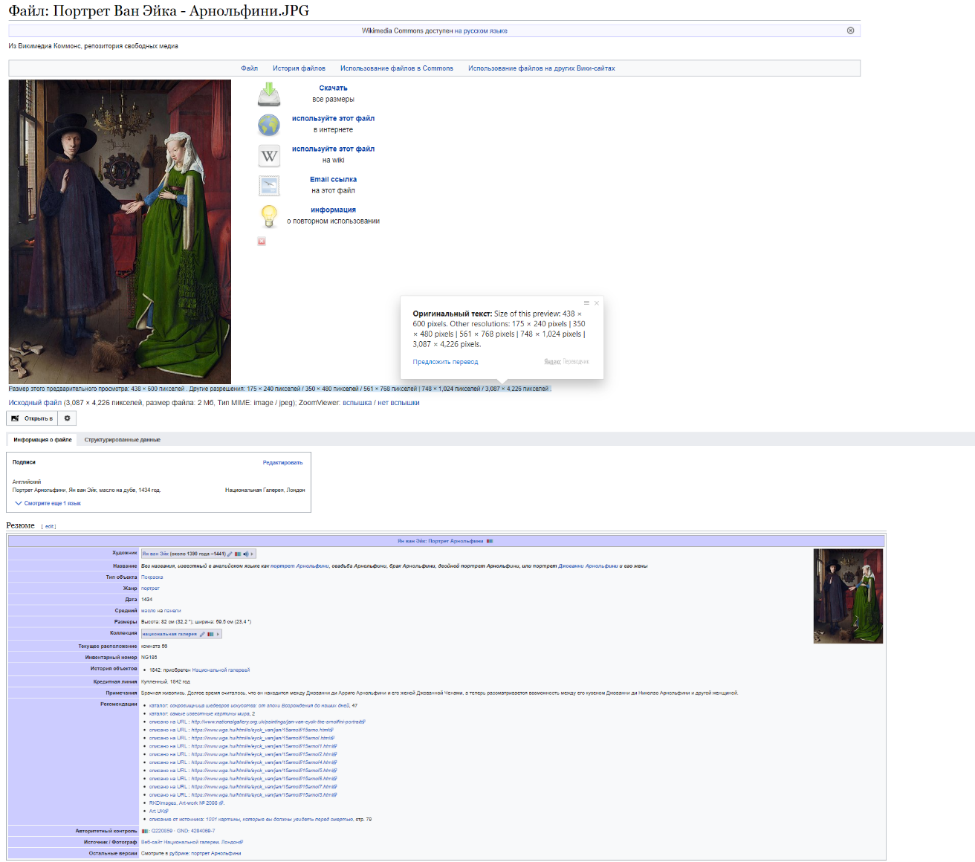
Task: Click the globe icon for web use
Action: pos(269,124)
